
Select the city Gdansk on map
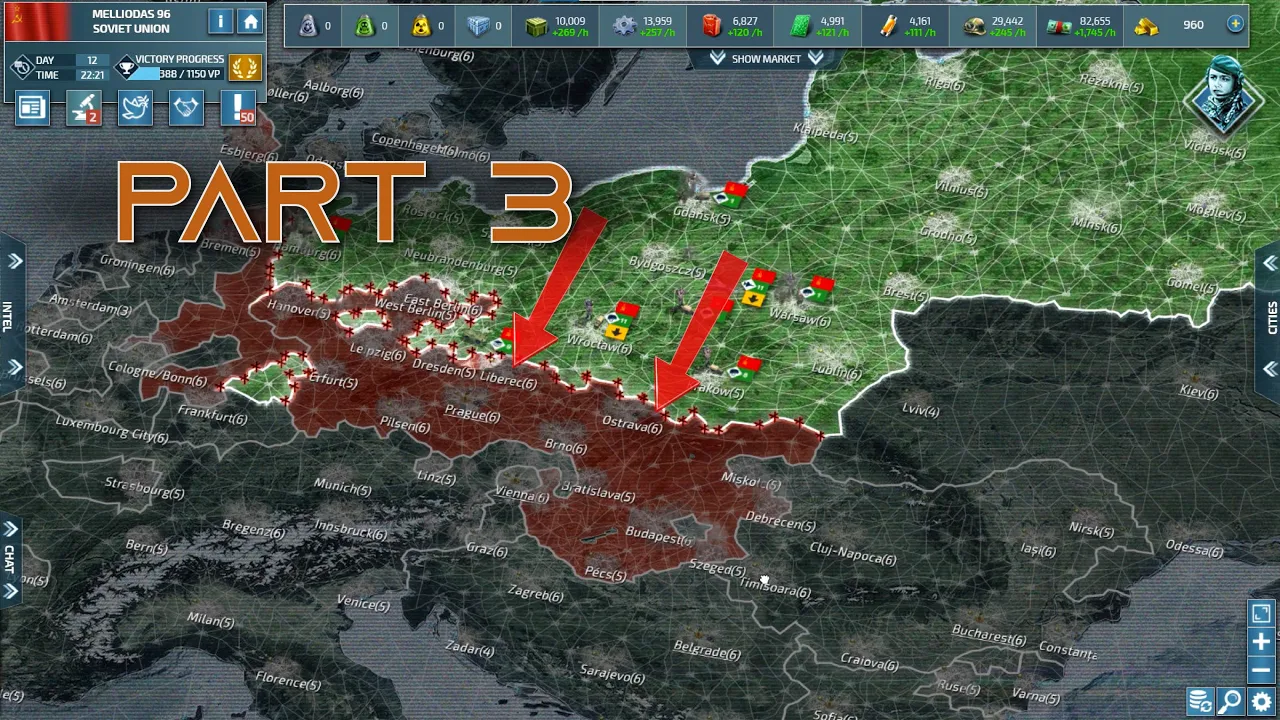click(x=701, y=215)
